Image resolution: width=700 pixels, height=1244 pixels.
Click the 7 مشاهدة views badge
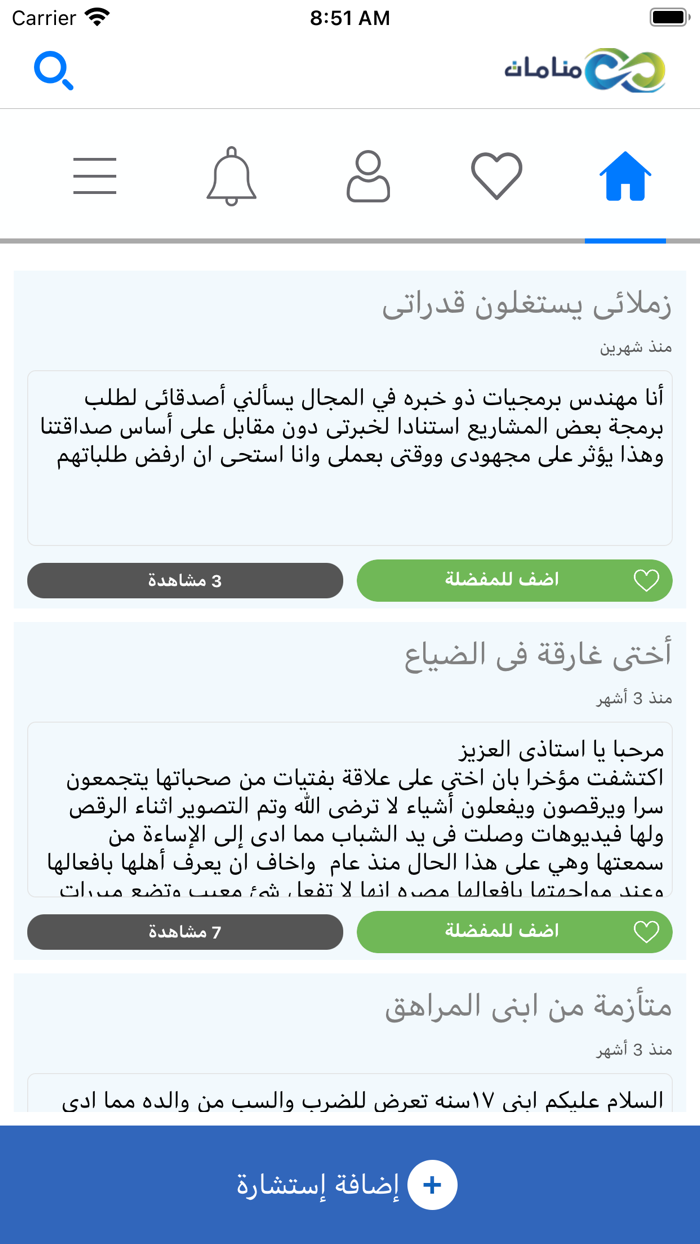pyautogui.click(x=185, y=931)
